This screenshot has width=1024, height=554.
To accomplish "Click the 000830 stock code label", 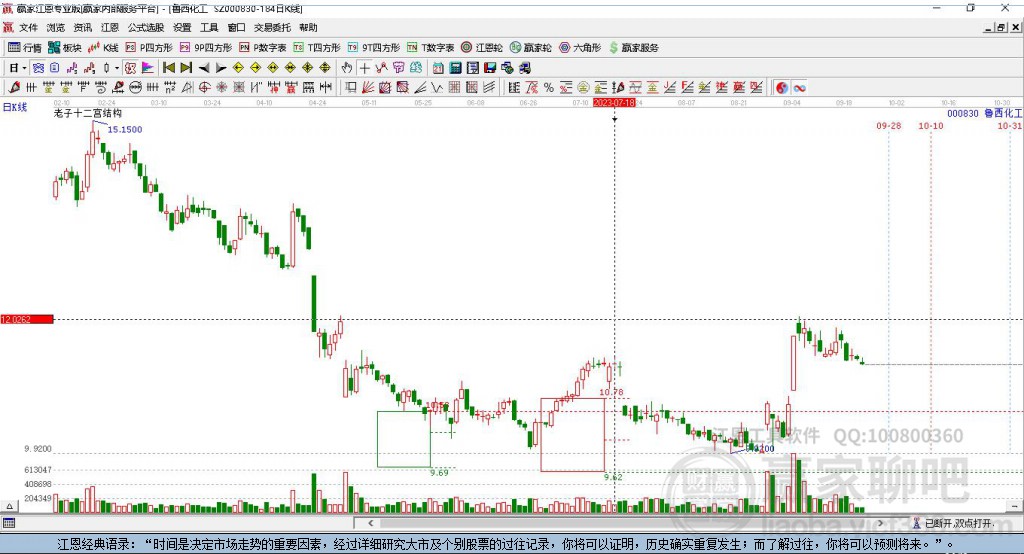I will coord(963,113).
